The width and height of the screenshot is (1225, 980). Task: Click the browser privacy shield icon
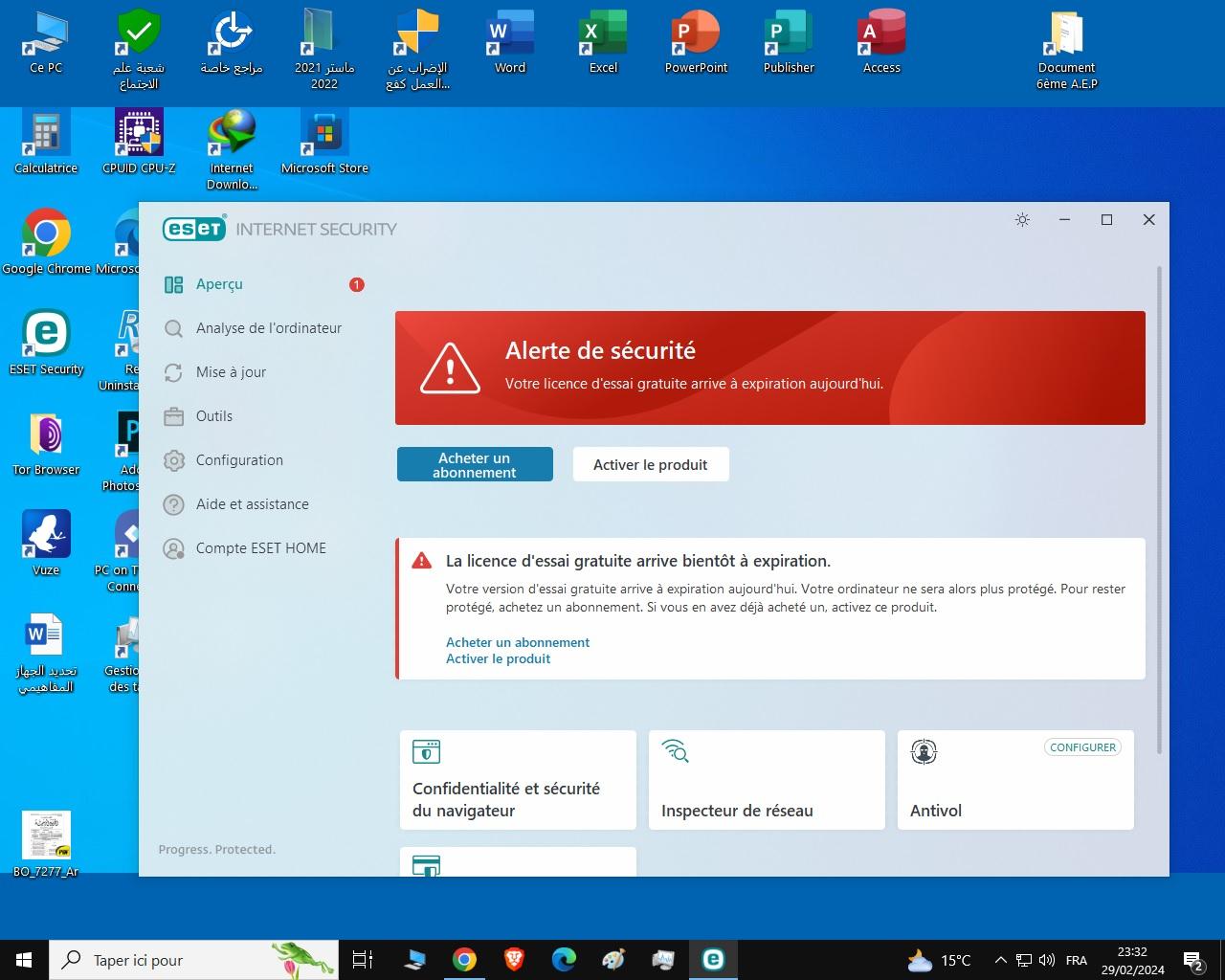426,751
